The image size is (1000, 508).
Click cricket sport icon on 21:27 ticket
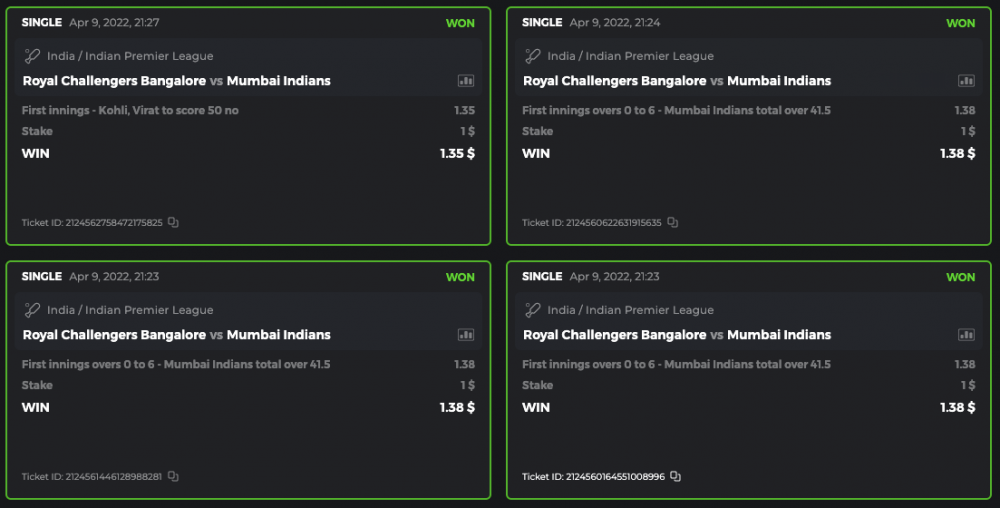point(32,57)
